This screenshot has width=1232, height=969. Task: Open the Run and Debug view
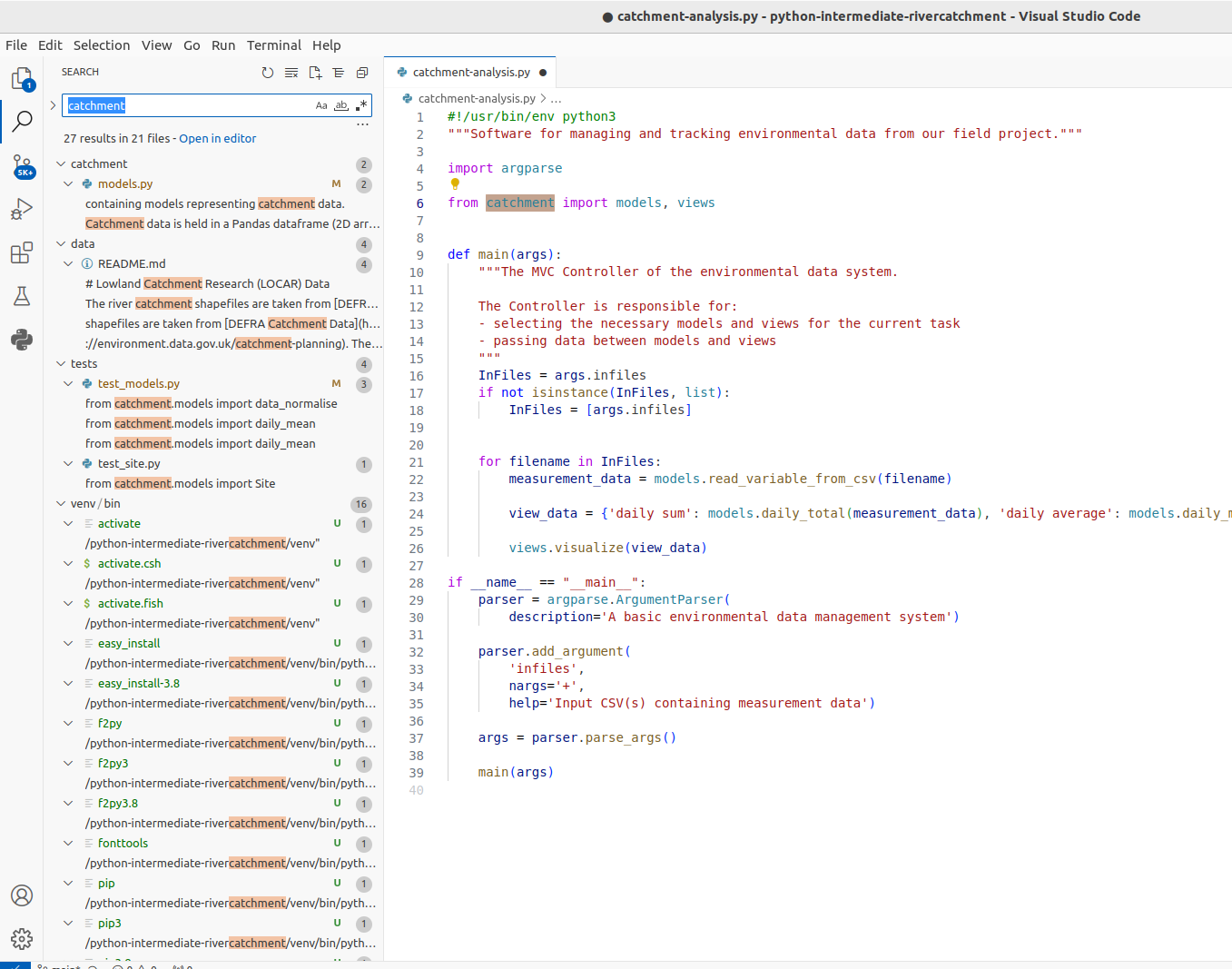coord(22,210)
